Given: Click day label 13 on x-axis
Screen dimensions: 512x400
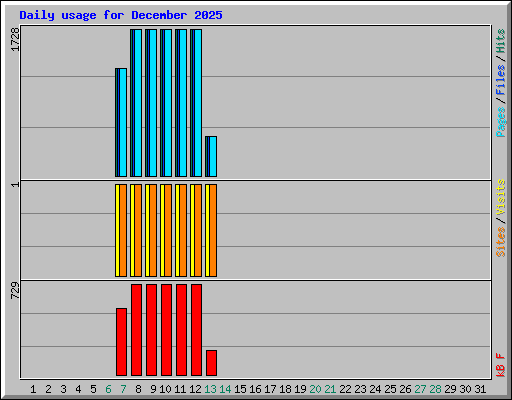Looking at the screenshot, I should pos(210,389).
